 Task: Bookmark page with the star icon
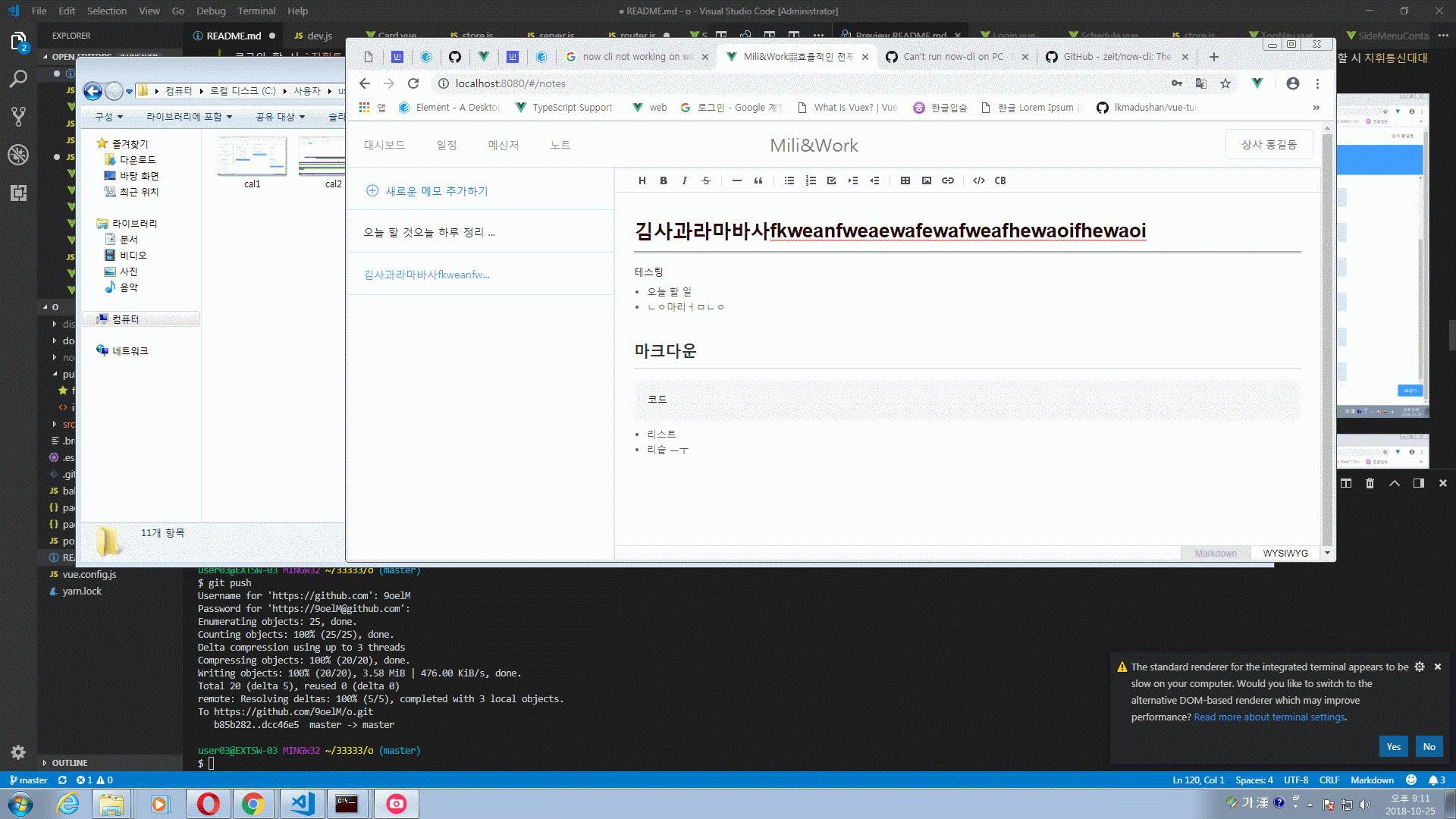1225,83
